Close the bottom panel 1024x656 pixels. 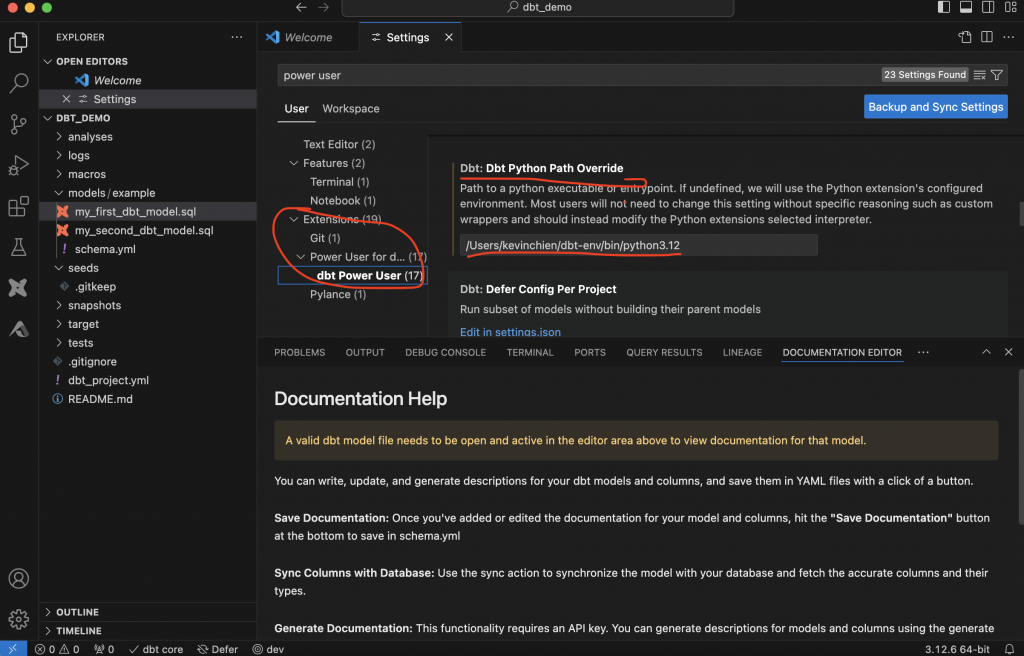(1008, 352)
